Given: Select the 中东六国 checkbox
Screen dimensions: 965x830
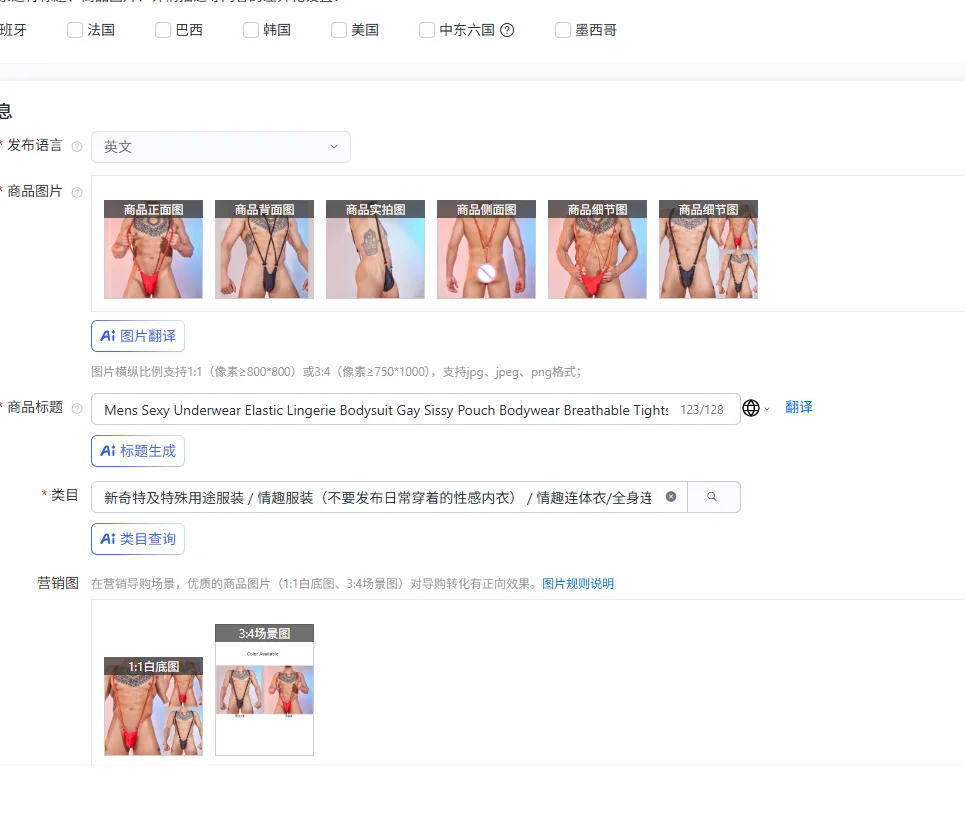Looking at the screenshot, I should click(x=426, y=30).
